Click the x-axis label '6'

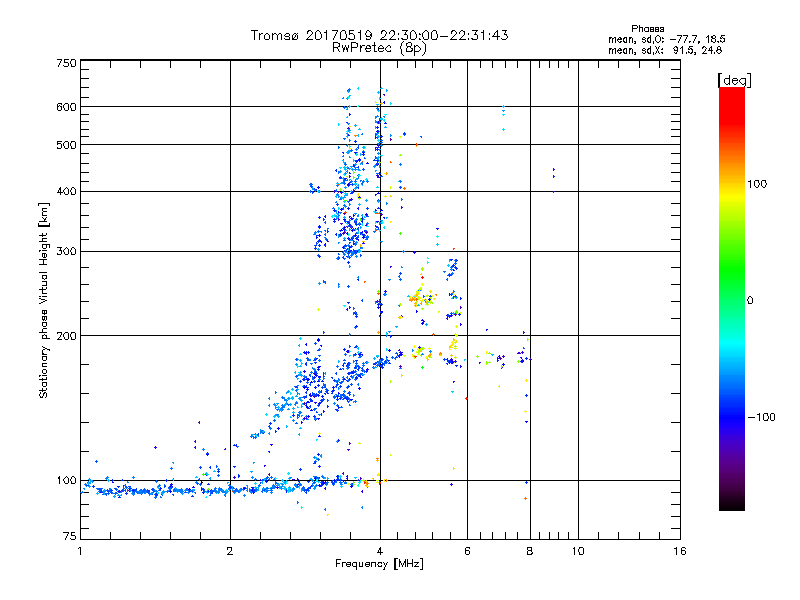tap(467, 551)
